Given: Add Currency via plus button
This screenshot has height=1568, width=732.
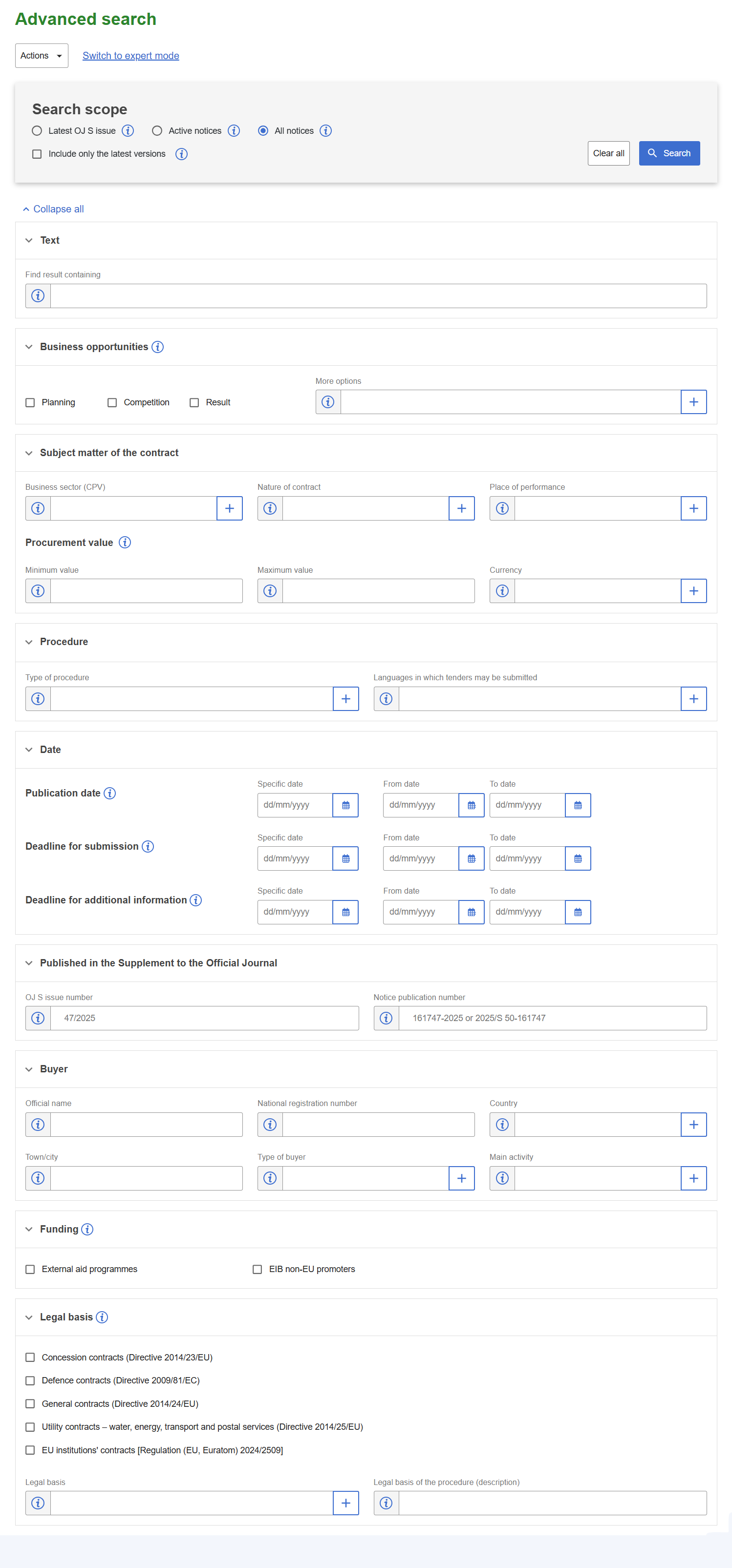Looking at the screenshot, I should [x=693, y=591].
